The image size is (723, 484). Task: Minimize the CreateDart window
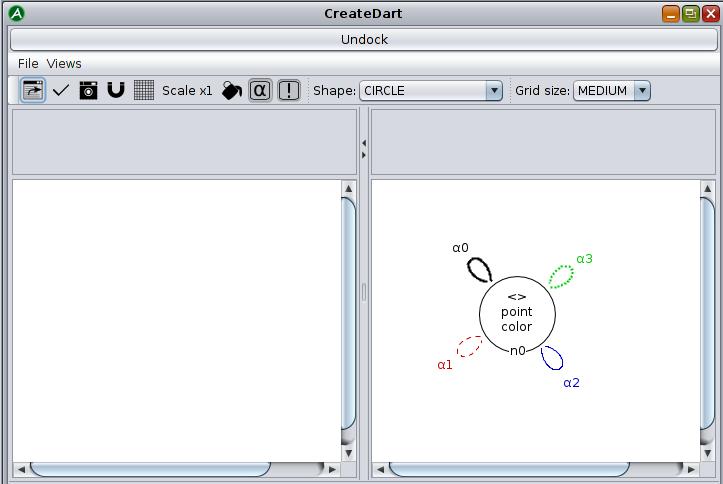(670, 14)
